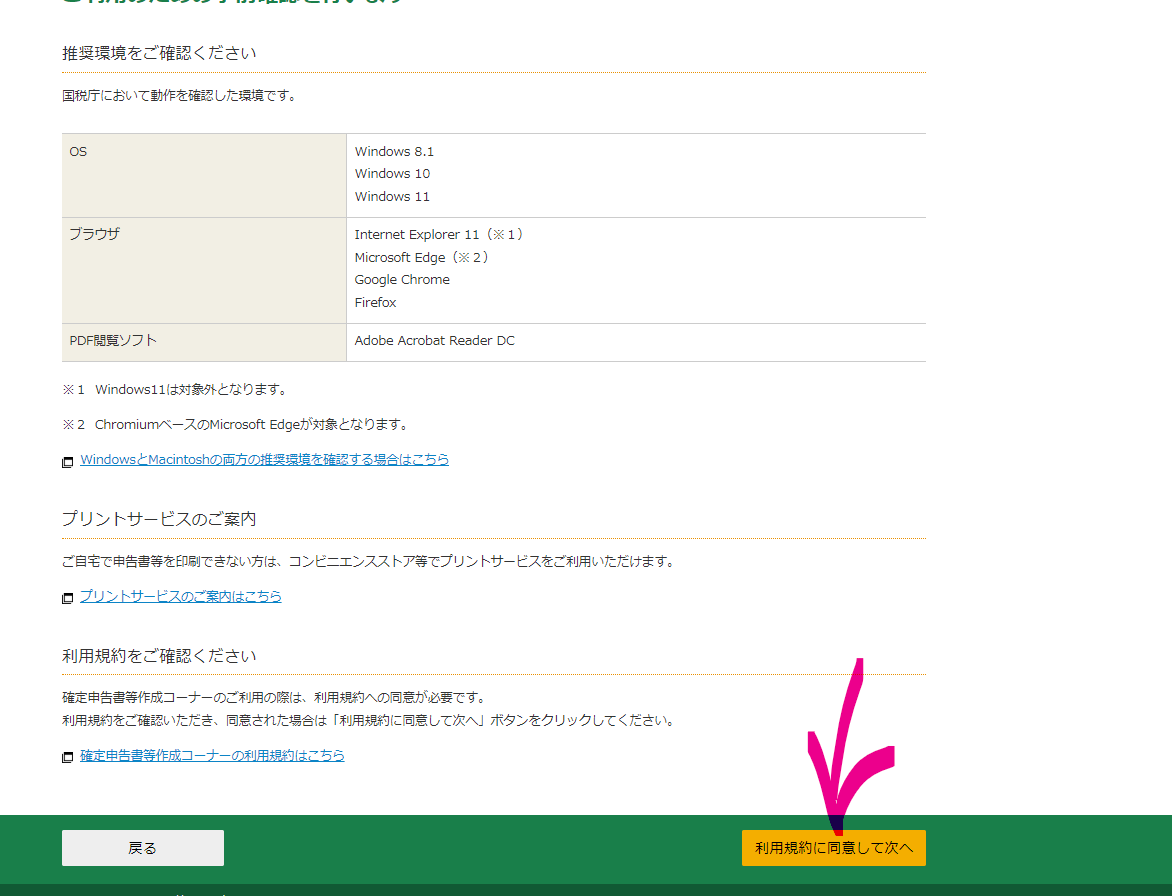
Task: Select Firefox entry in browser row
Action: (x=375, y=303)
